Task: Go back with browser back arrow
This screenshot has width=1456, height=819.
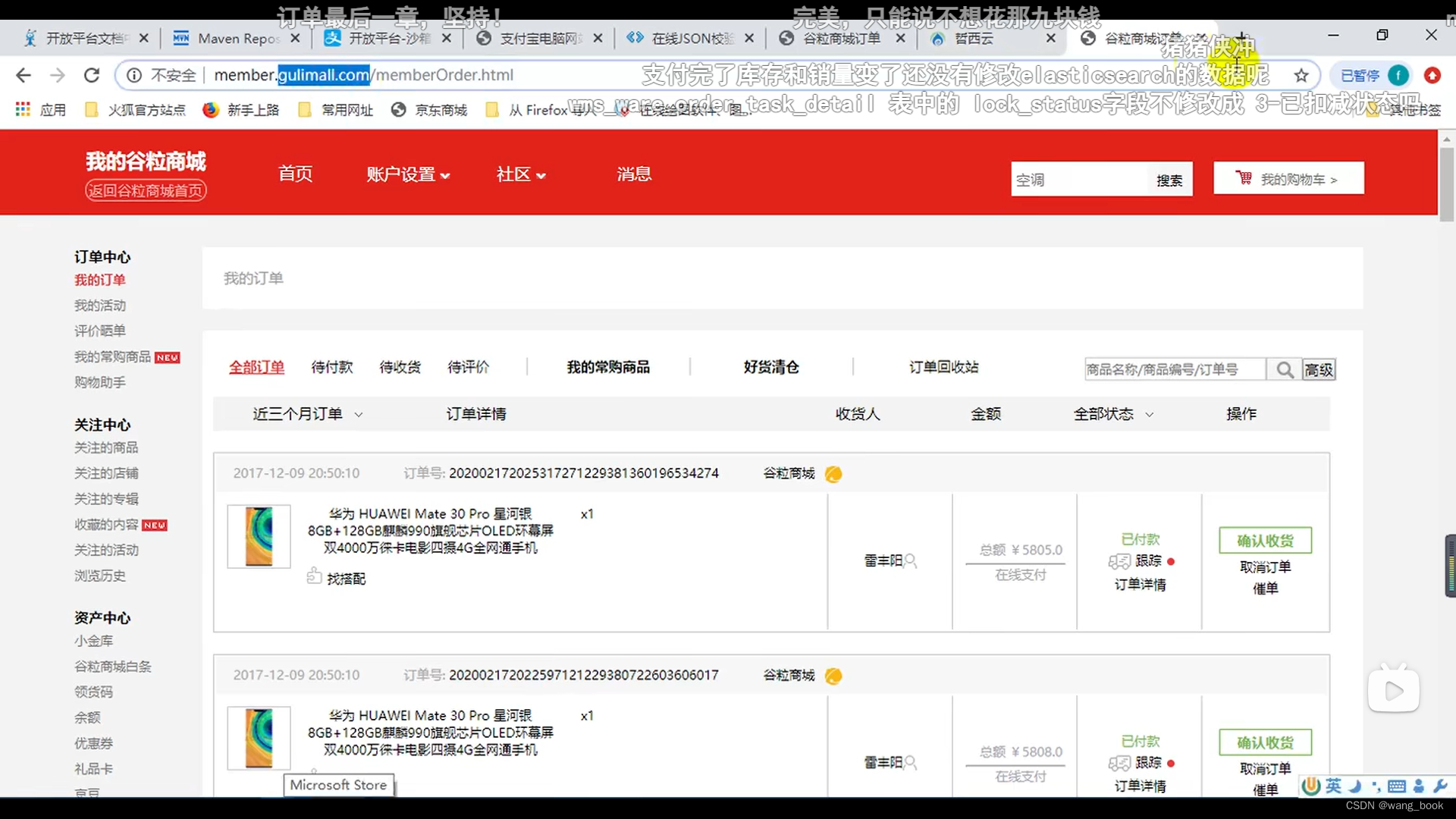Action: pos(24,75)
